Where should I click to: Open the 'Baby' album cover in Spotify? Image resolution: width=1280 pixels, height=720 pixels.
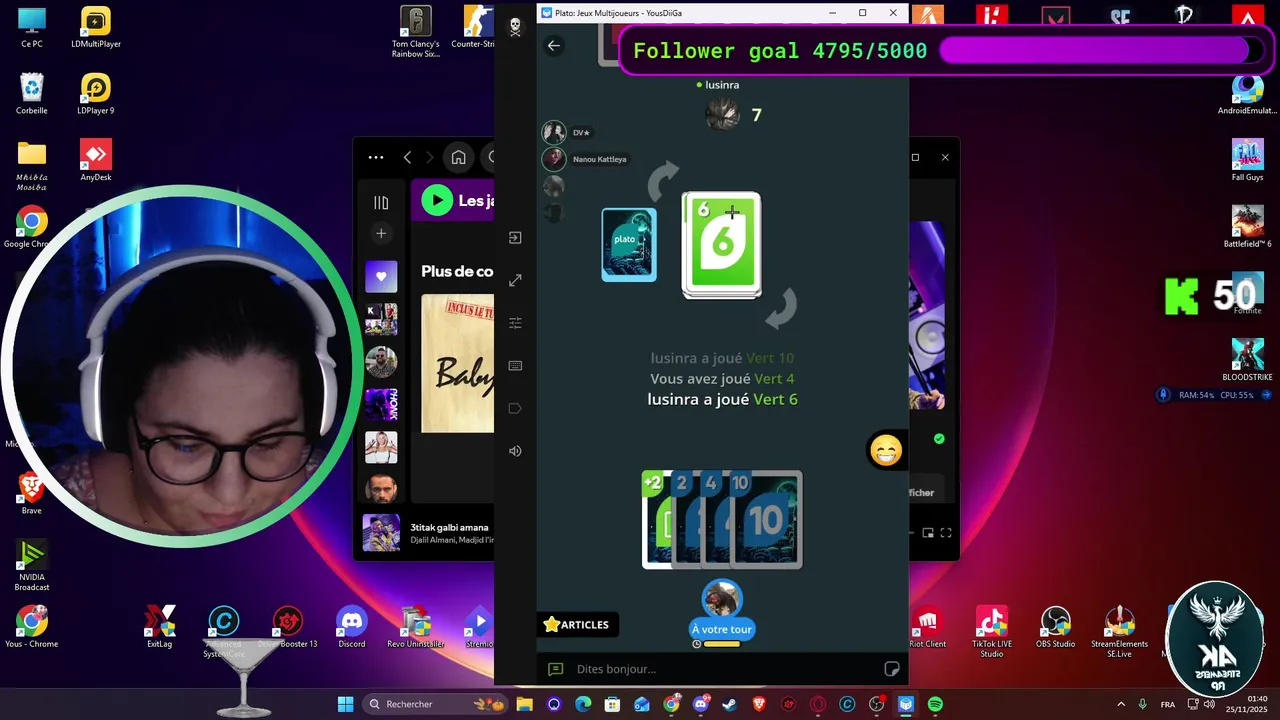point(458,363)
